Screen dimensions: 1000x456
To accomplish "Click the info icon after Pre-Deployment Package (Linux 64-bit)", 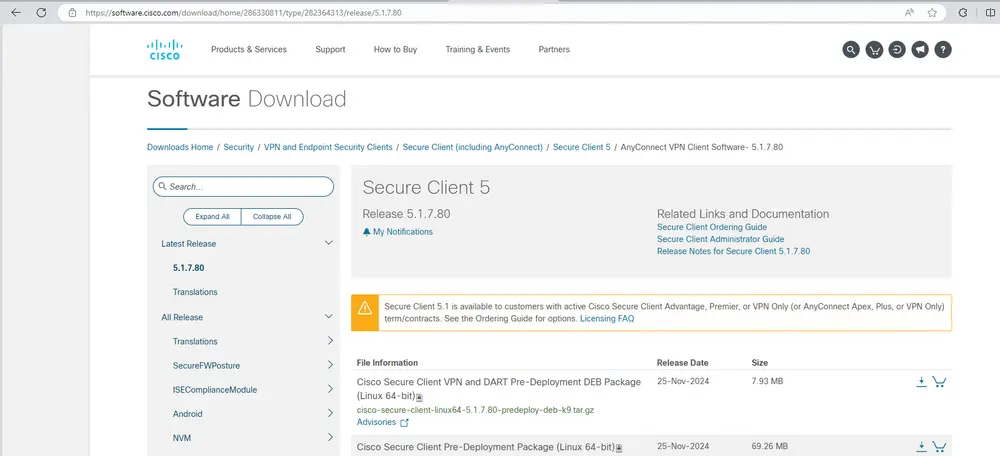I will (619, 448).
